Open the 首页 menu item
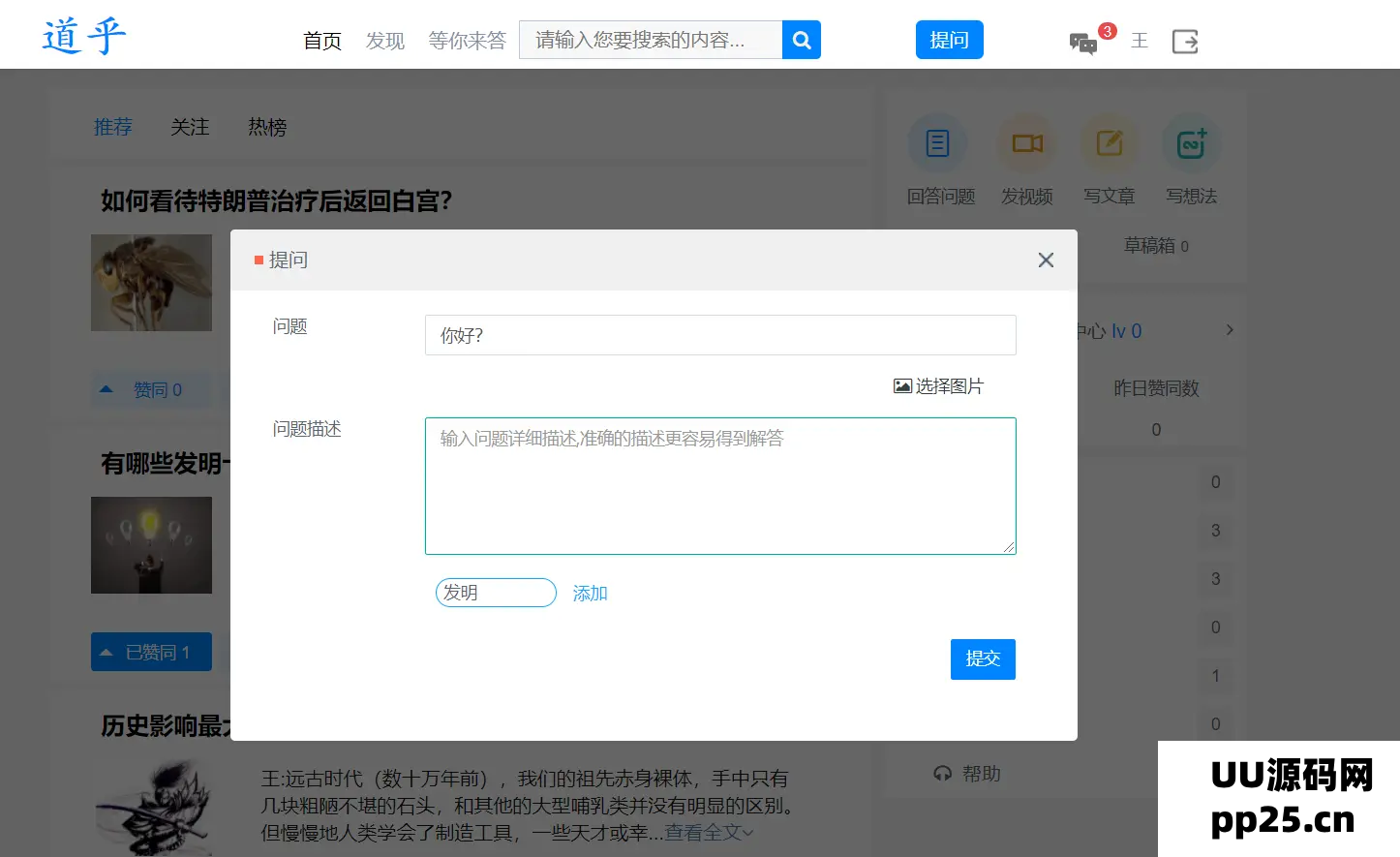1400x857 pixels. coord(322,41)
